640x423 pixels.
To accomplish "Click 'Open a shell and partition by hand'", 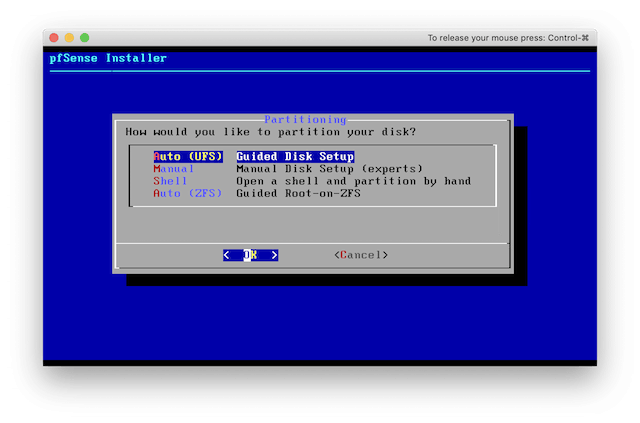I will click(353, 181).
